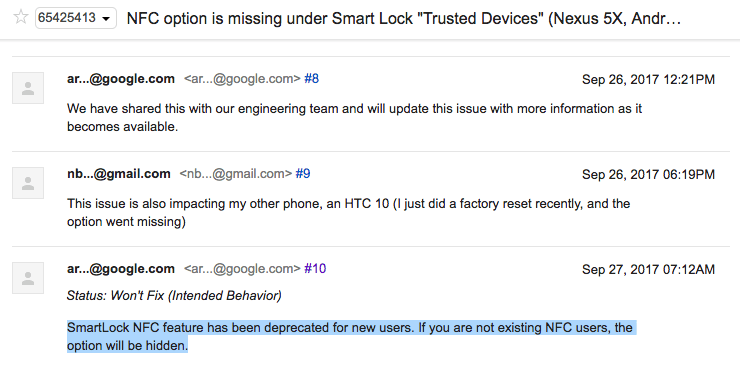
Task: Click the Sep 26, 2017 06:19PM timestamp
Action: (648, 174)
